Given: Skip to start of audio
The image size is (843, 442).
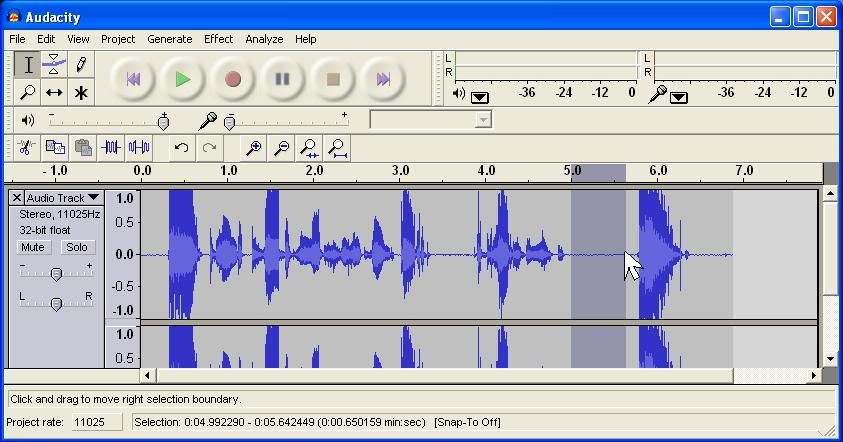Looking at the screenshot, I should click(x=133, y=80).
